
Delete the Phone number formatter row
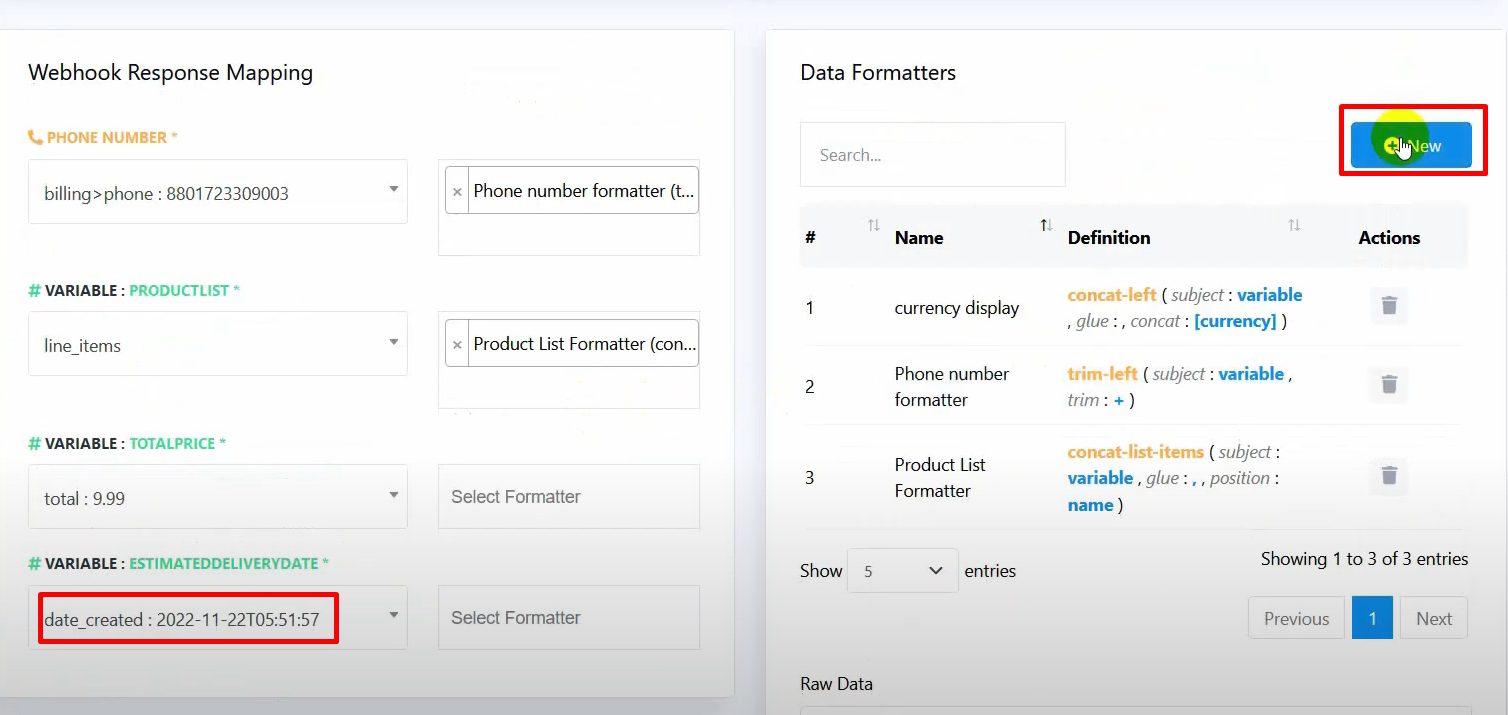[x=1388, y=384]
